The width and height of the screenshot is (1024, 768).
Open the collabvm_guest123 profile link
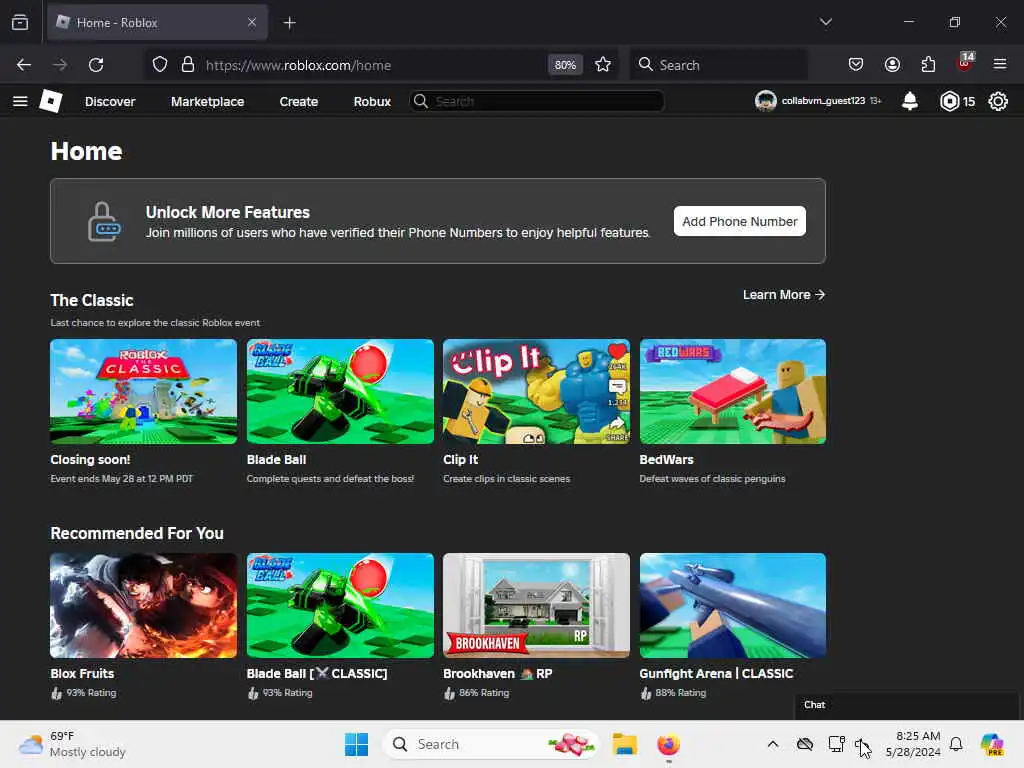coord(823,101)
